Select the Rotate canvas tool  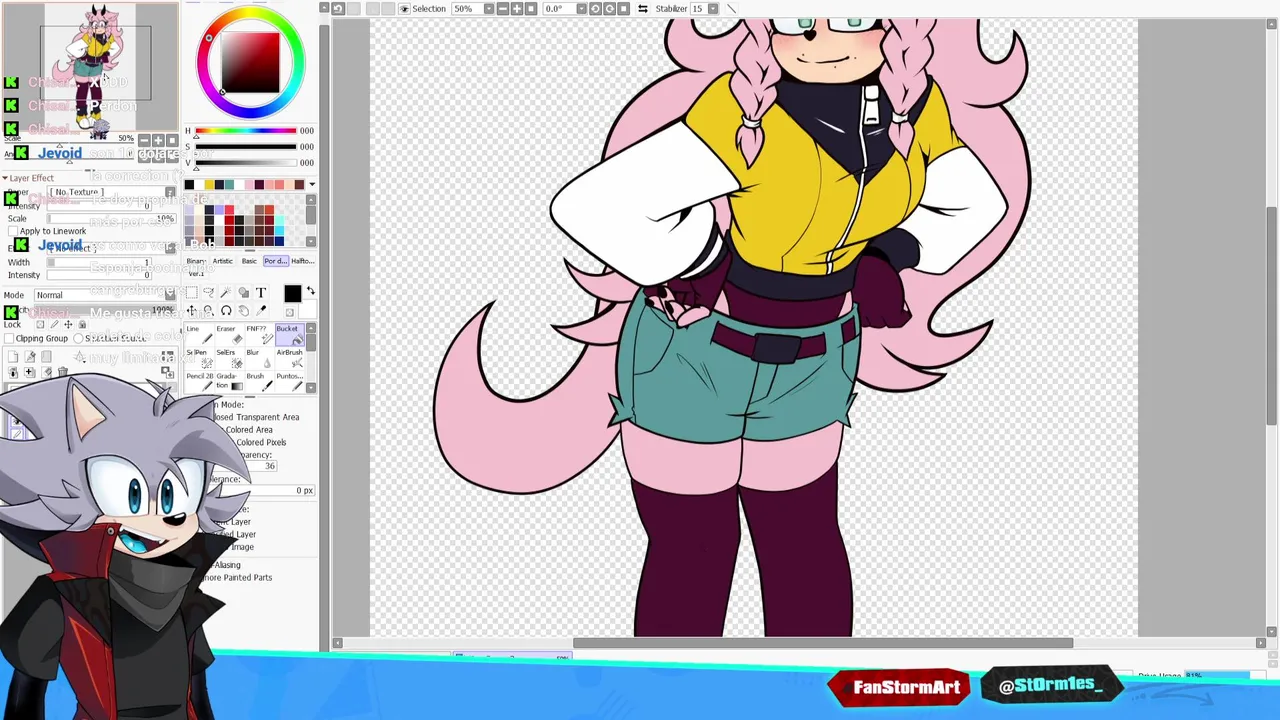(x=226, y=311)
